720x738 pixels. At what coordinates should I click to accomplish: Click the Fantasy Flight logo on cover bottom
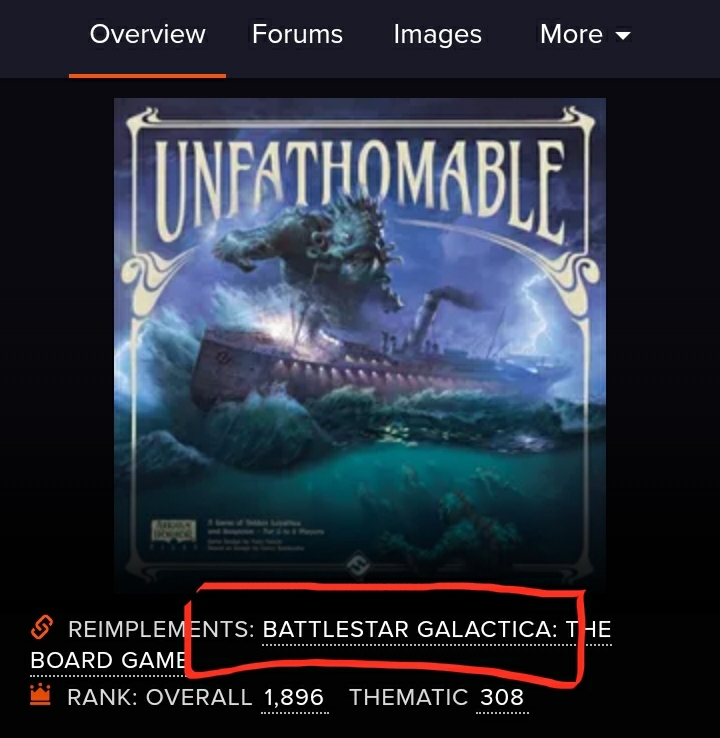click(x=358, y=565)
